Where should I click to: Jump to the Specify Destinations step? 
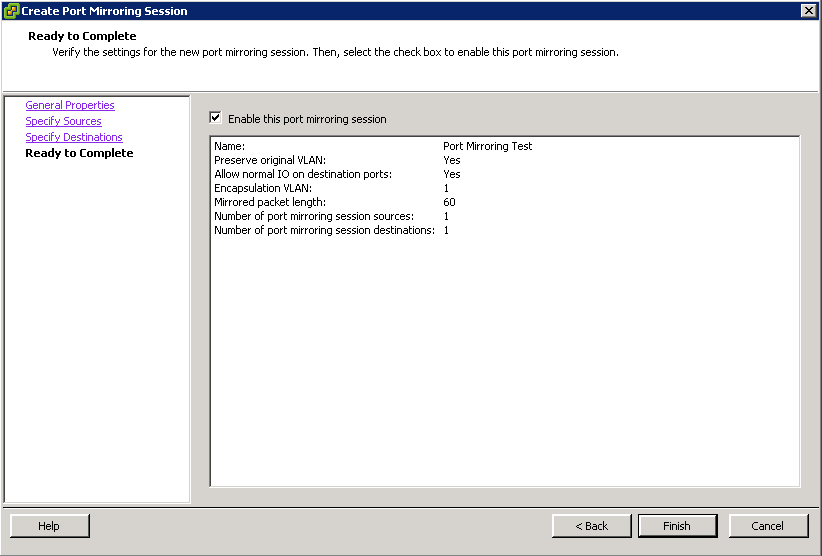[74, 137]
